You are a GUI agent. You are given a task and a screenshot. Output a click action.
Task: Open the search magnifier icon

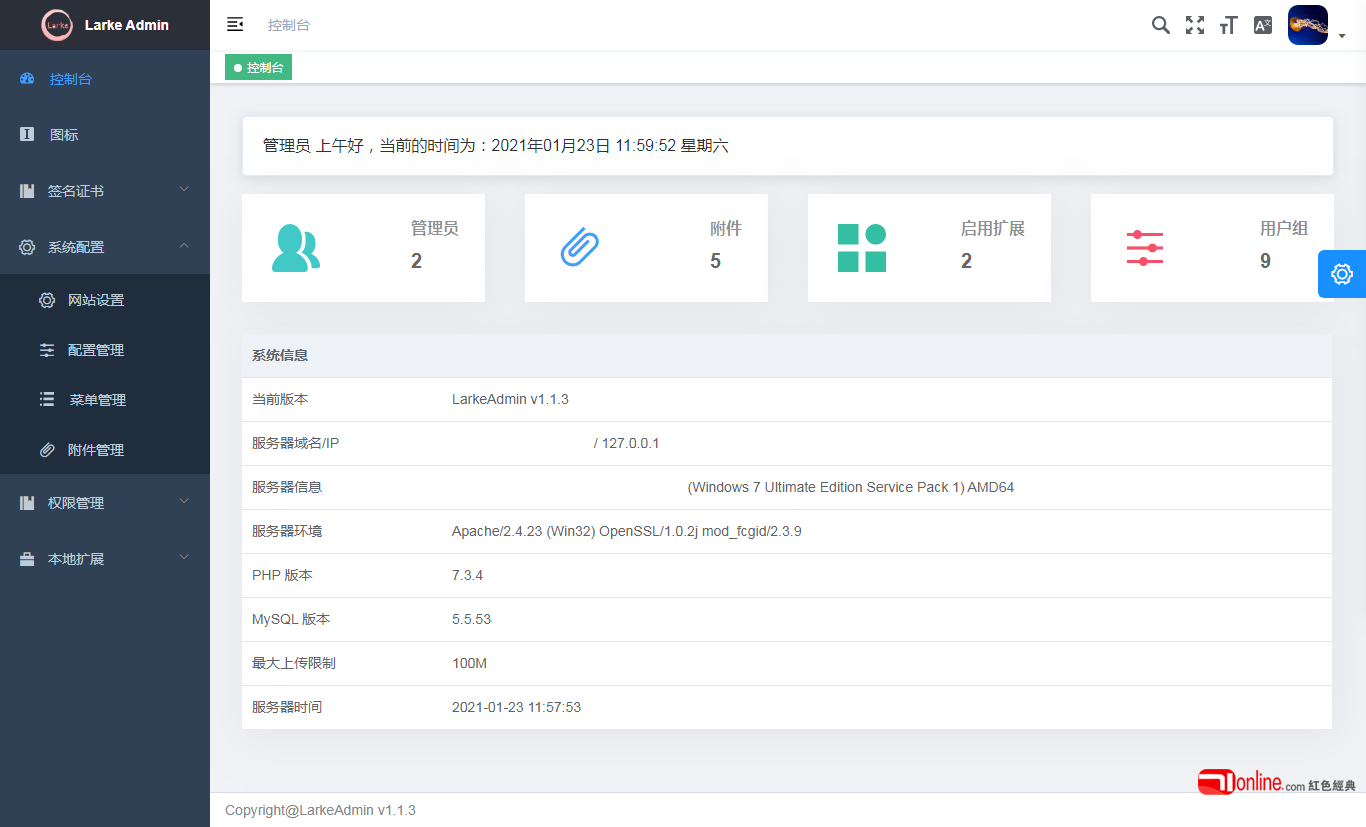click(1160, 25)
